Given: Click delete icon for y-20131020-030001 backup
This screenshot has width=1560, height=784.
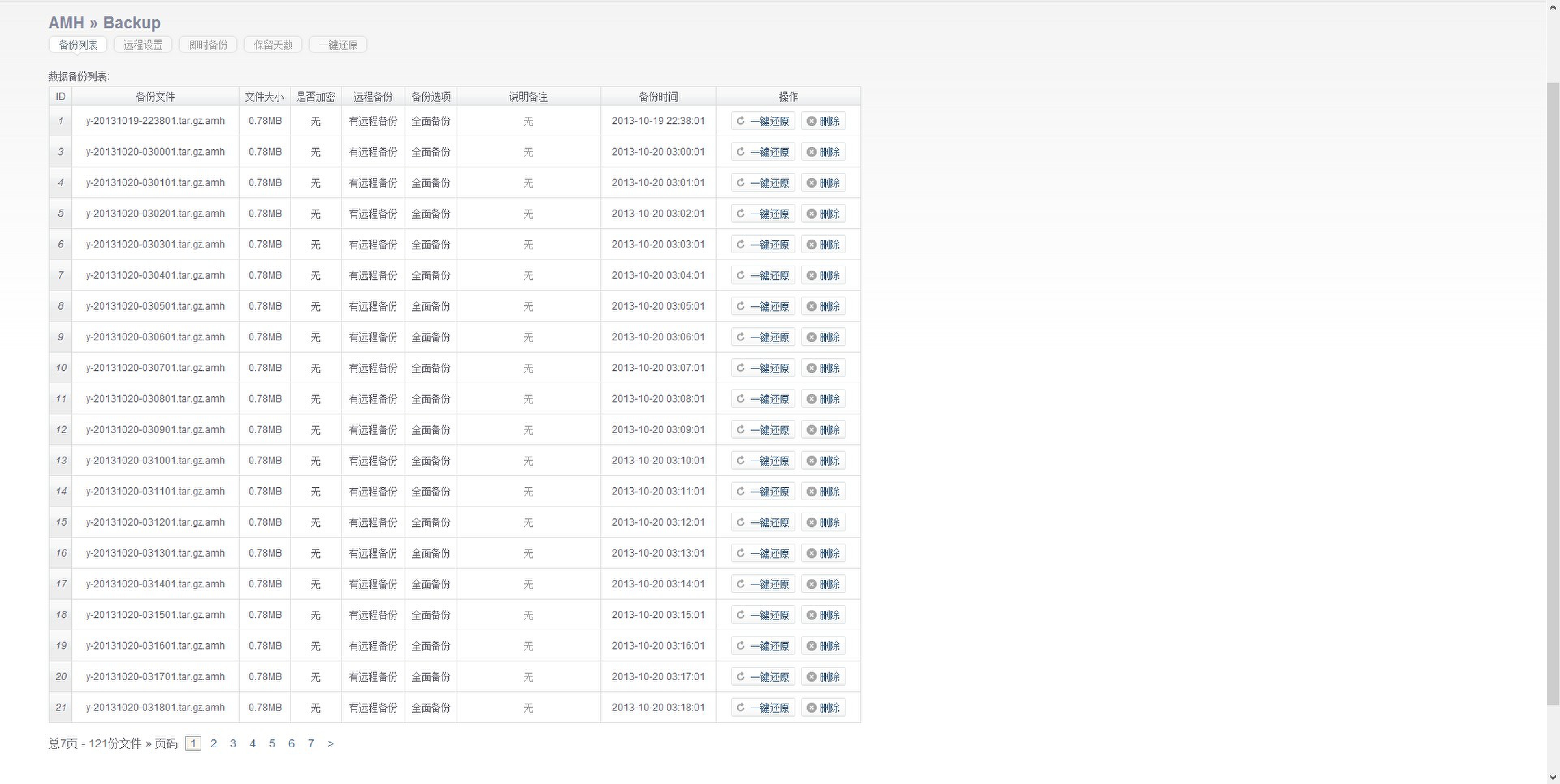Looking at the screenshot, I should [812, 152].
